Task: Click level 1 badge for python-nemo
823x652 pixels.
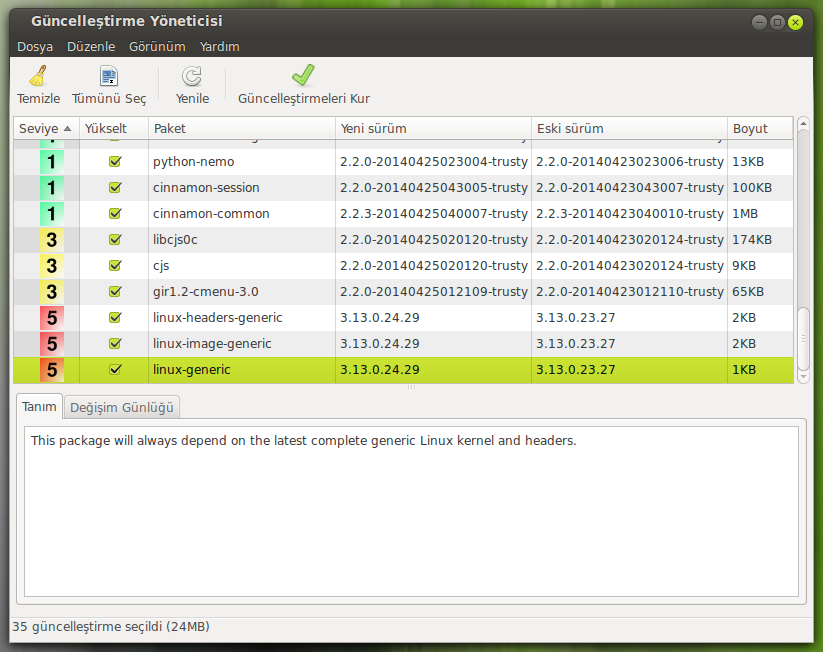Action: coord(51,162)
